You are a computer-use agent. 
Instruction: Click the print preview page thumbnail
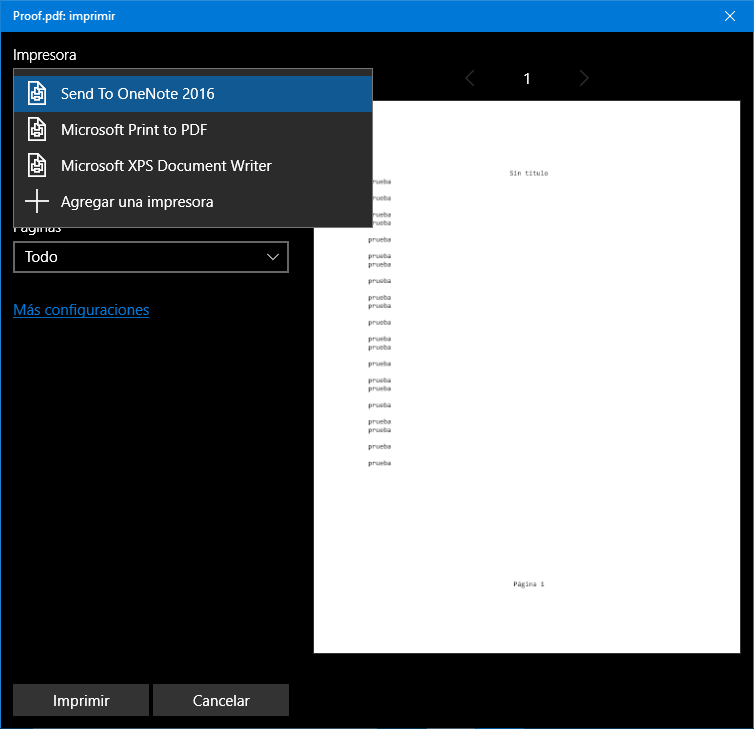point(527,377)
